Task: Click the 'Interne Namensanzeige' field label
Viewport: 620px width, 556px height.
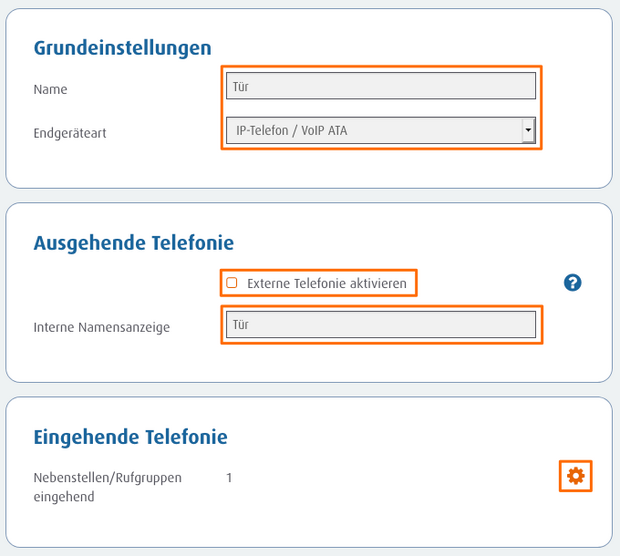Action: (101, 327)
